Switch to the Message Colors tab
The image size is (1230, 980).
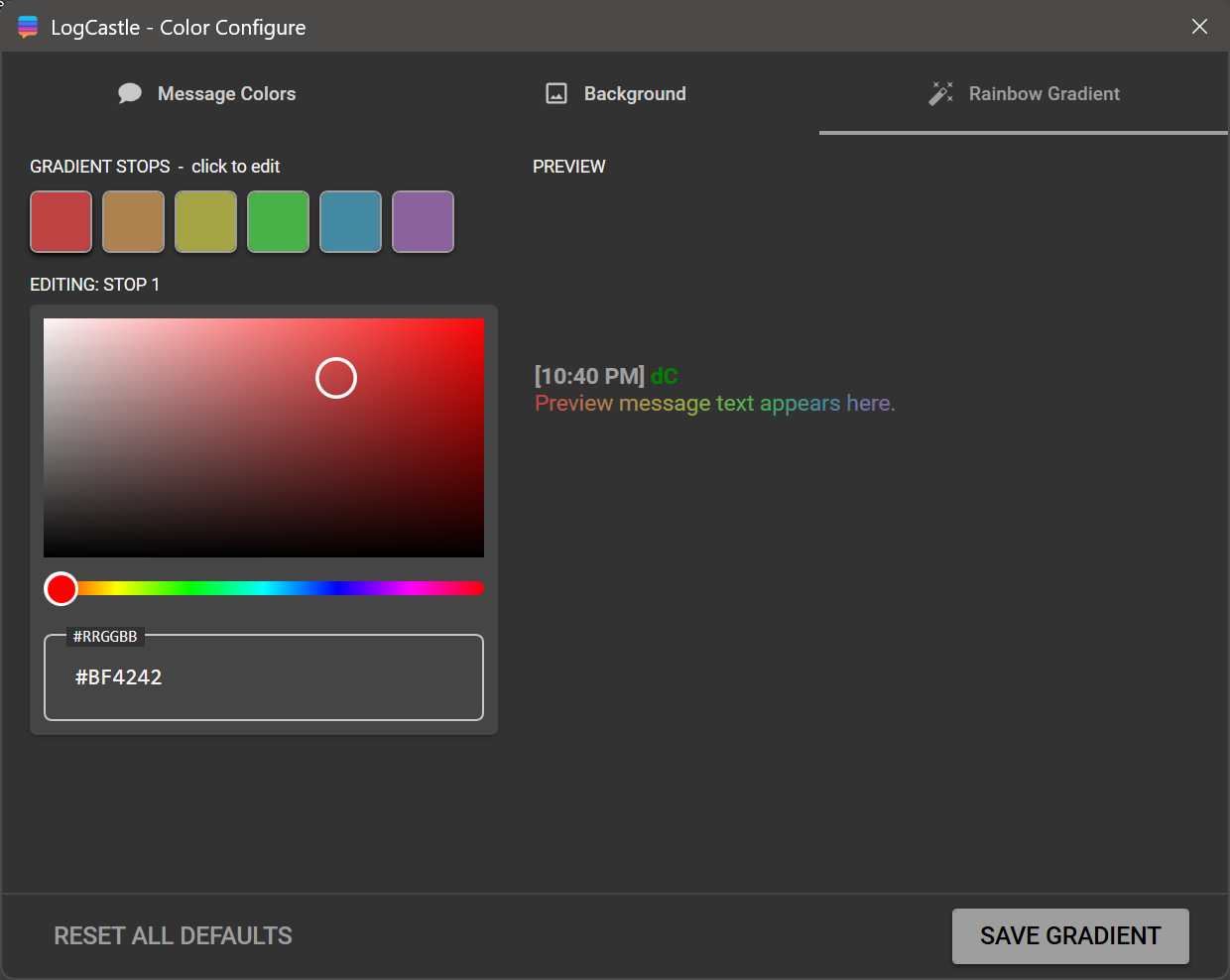[226, 93]
